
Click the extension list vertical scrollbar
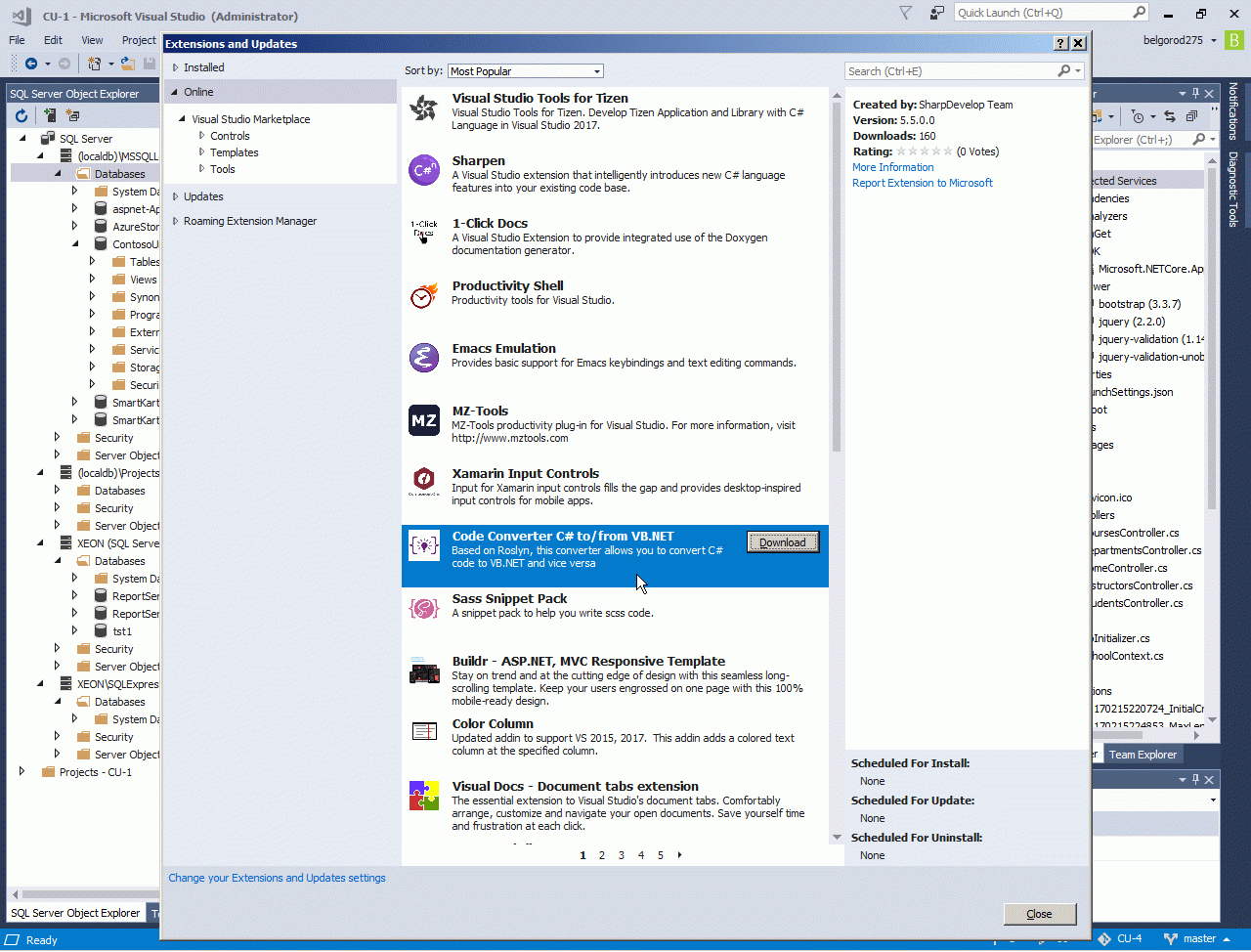(837, 277)
